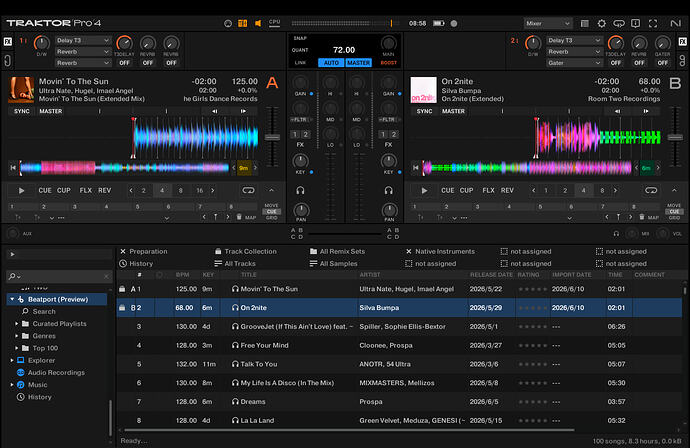Toggle FLX flux mode on Deck A
The image size is (690, 448).
(x=86, y=191)
